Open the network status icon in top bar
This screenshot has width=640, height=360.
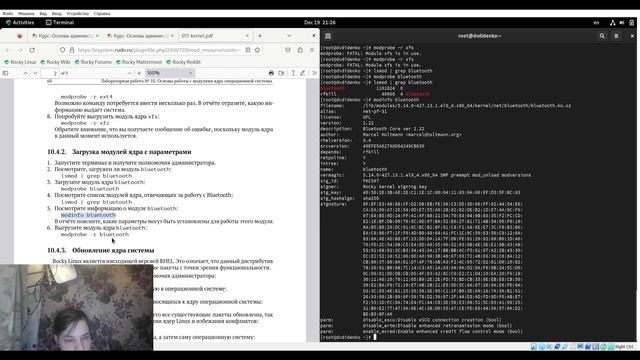[612, 23]
